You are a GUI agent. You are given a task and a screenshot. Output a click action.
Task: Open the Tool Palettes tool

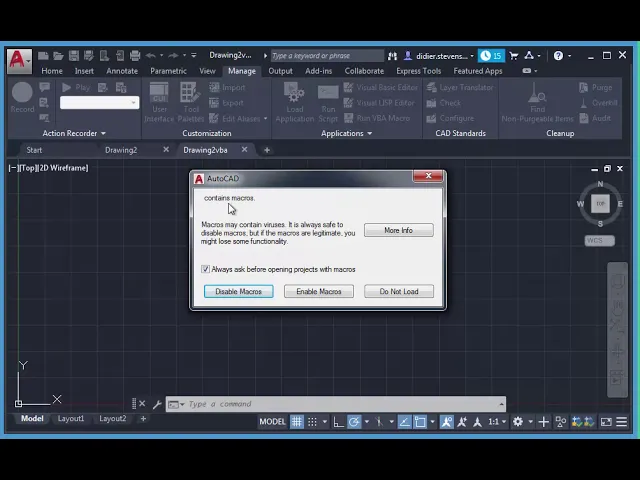point(191,102)
